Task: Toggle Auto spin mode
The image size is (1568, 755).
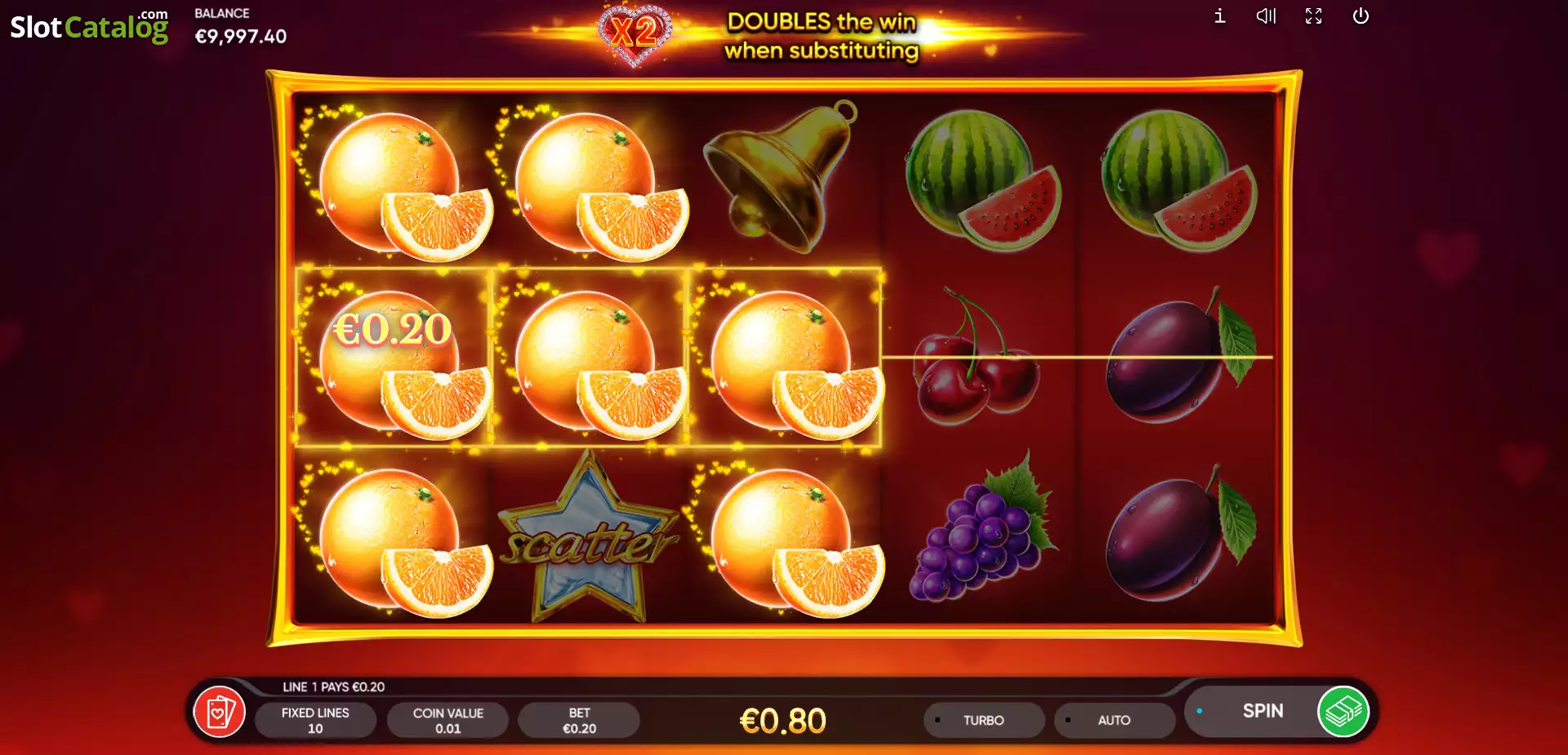Action: pos(1115,720)
